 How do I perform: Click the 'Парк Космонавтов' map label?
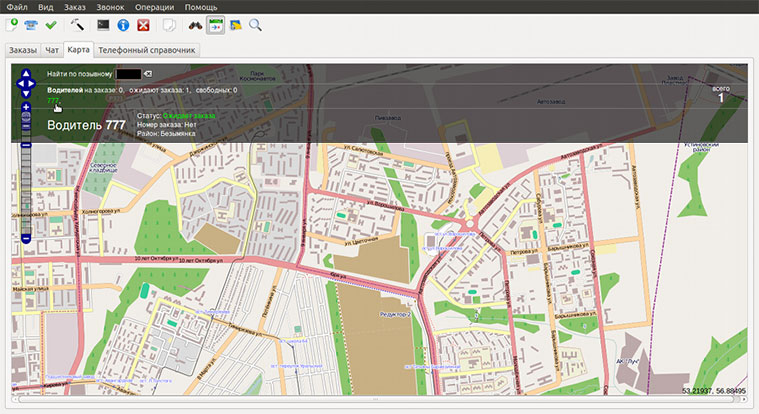(x=258, y=76)
